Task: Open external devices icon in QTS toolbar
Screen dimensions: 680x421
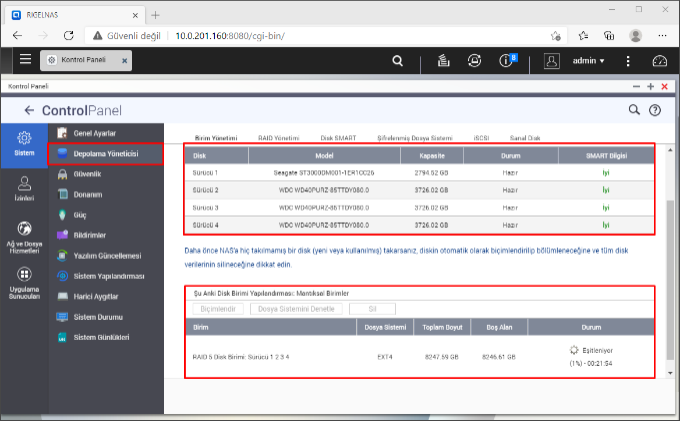Action: tap(474, 60)
